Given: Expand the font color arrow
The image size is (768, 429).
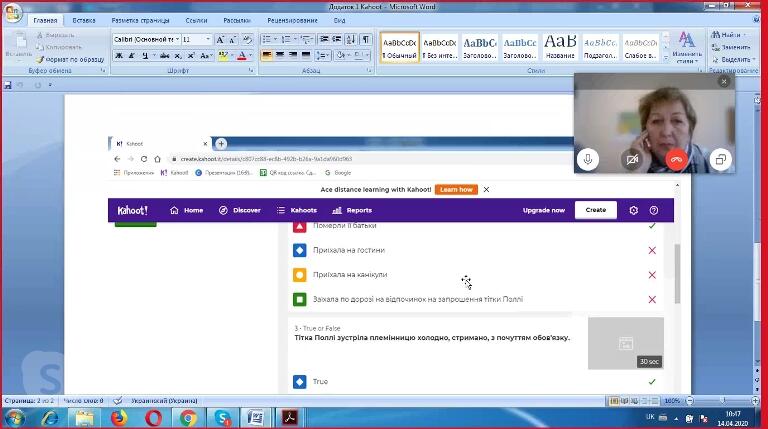Looking at the screenshot, I should tap(251, 56).
